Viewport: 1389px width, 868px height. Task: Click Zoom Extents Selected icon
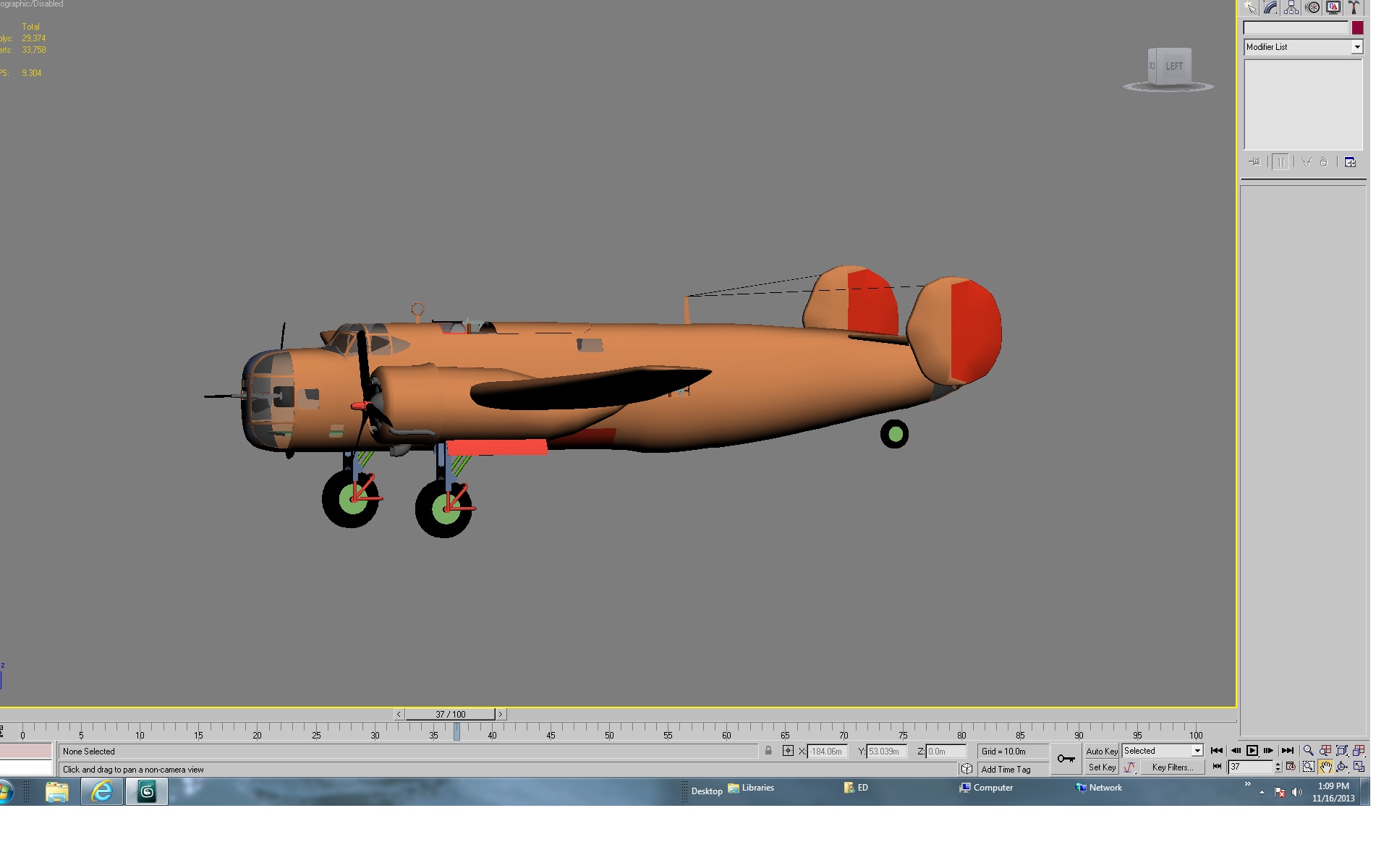(1342, 751)
